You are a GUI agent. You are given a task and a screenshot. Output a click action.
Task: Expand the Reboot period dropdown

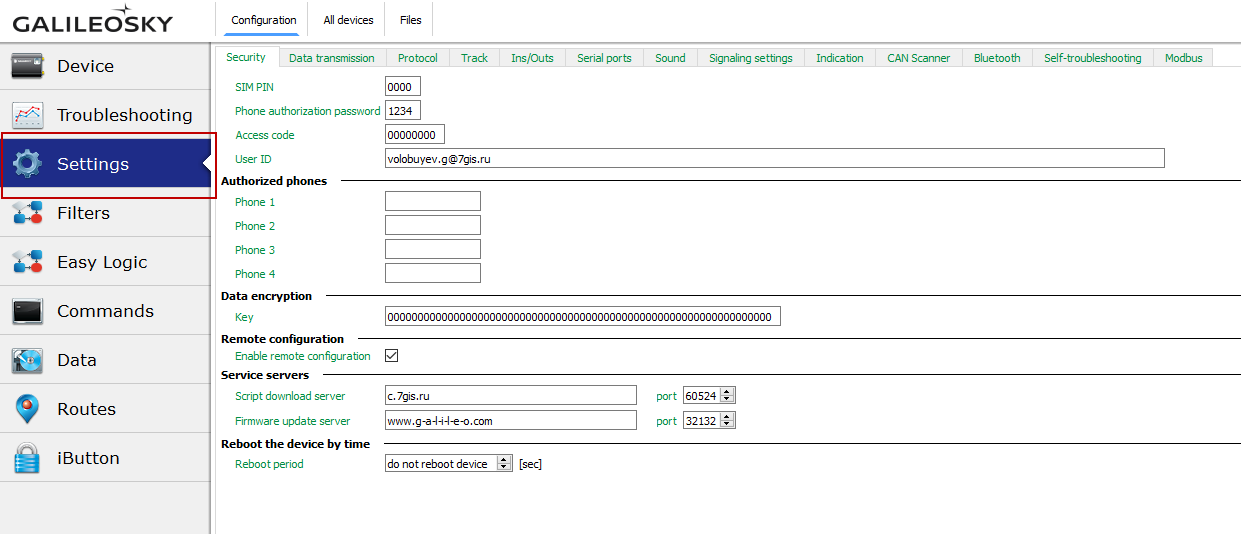pos(505,464)
